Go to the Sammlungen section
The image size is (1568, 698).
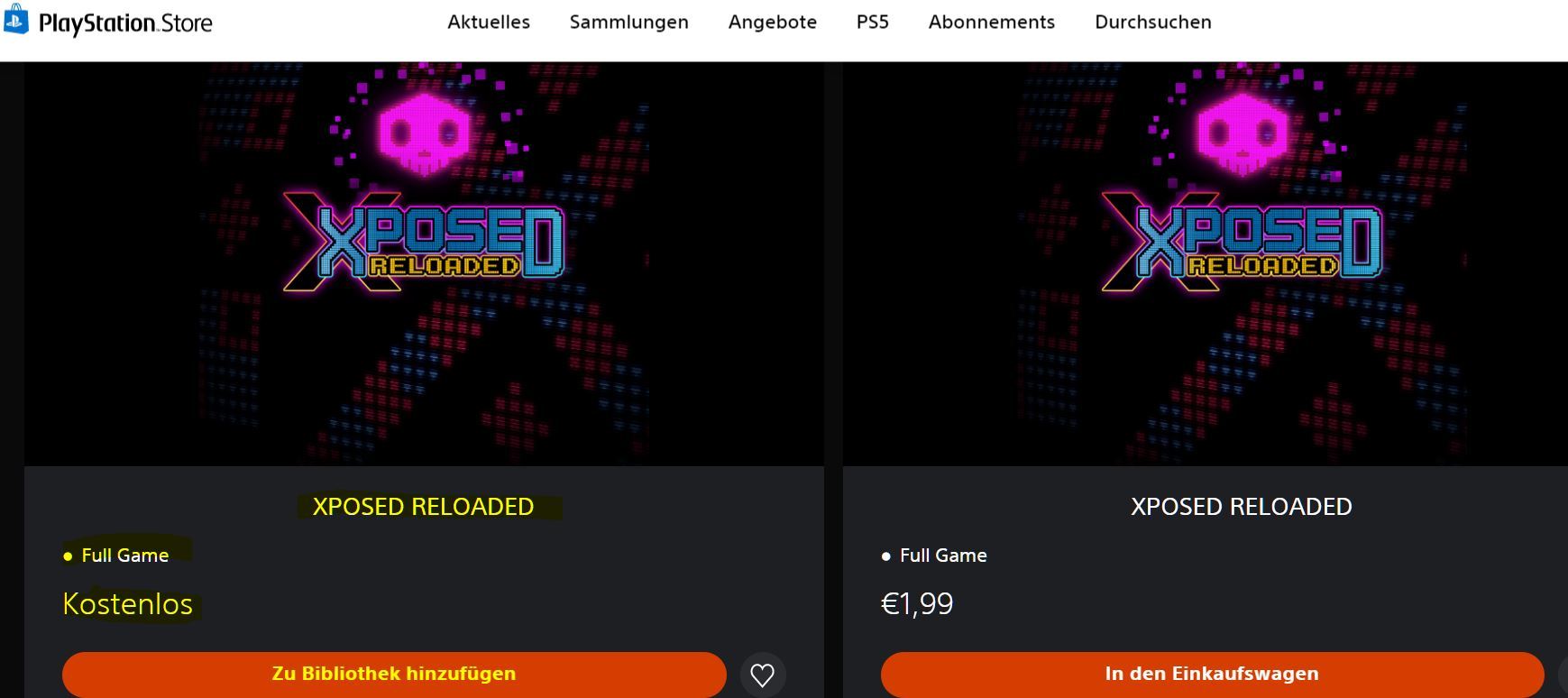(x=628, y=22)
